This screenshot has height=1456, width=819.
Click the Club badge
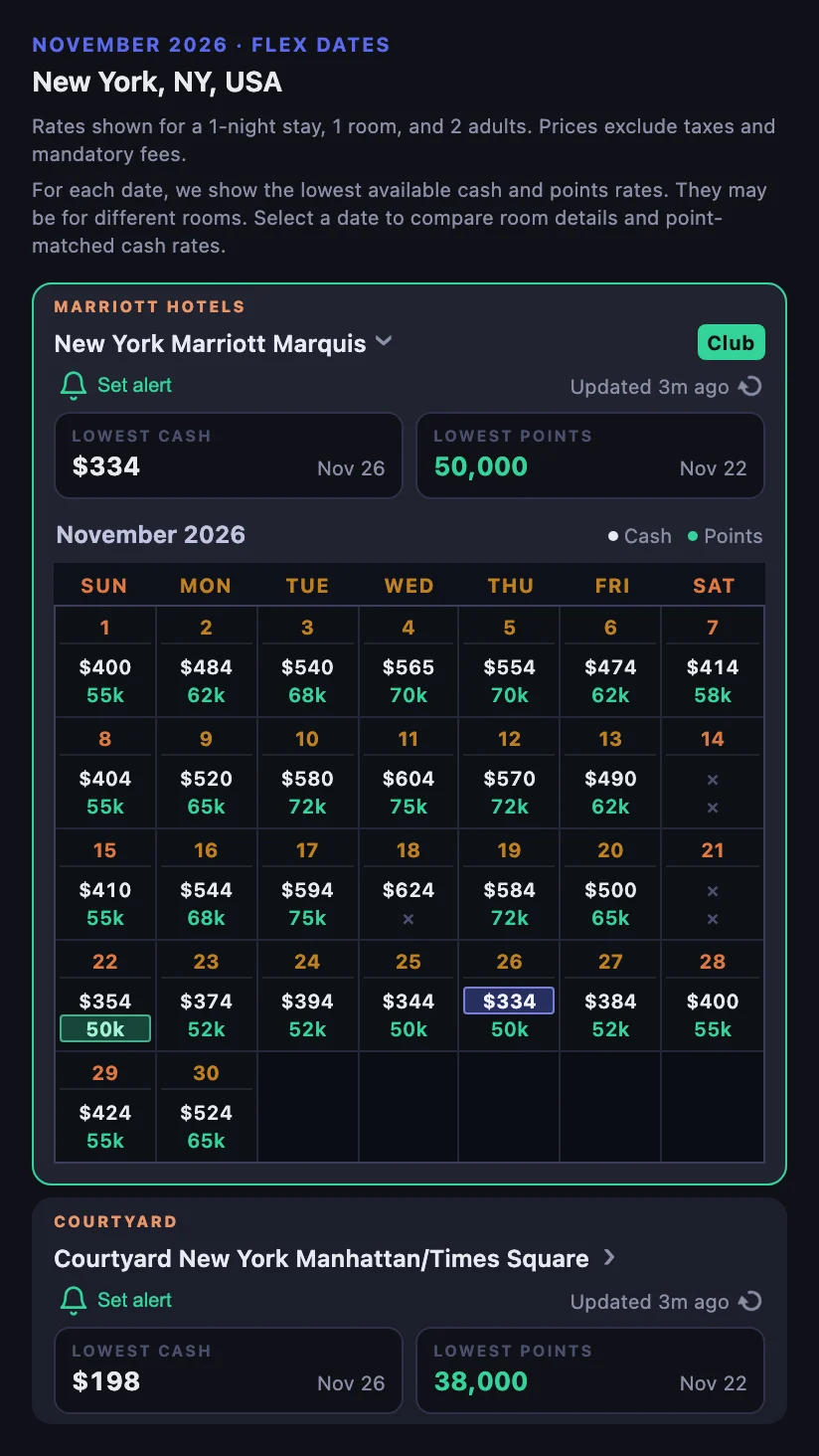(731, 342)
